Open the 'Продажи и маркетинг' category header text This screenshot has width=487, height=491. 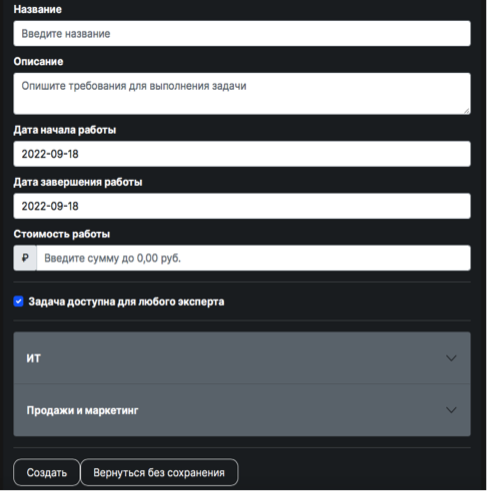click(82, 410)
